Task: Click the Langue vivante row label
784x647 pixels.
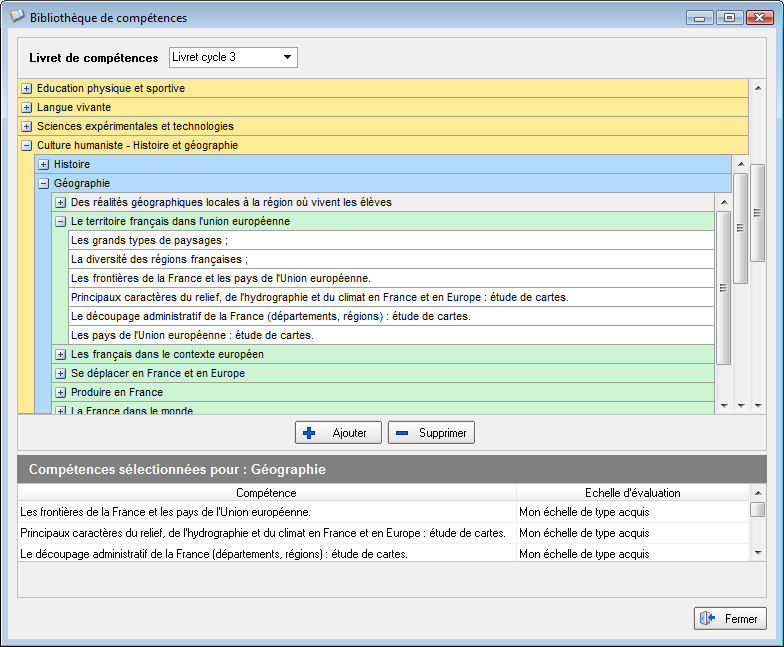Action: (x=74, y=108)
